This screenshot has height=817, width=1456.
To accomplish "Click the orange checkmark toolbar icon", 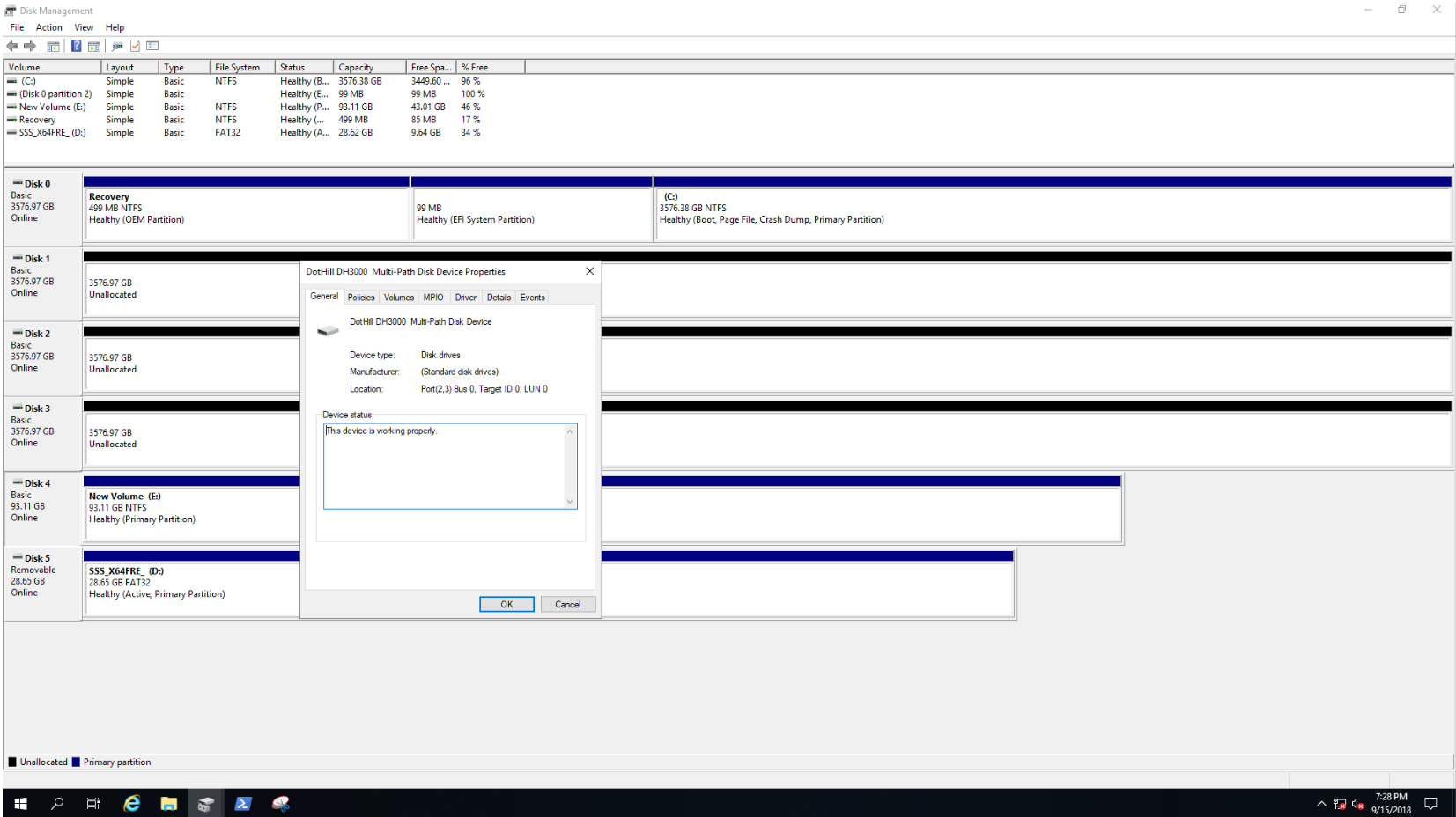I will pyautogui.click(x=134, y=46).
